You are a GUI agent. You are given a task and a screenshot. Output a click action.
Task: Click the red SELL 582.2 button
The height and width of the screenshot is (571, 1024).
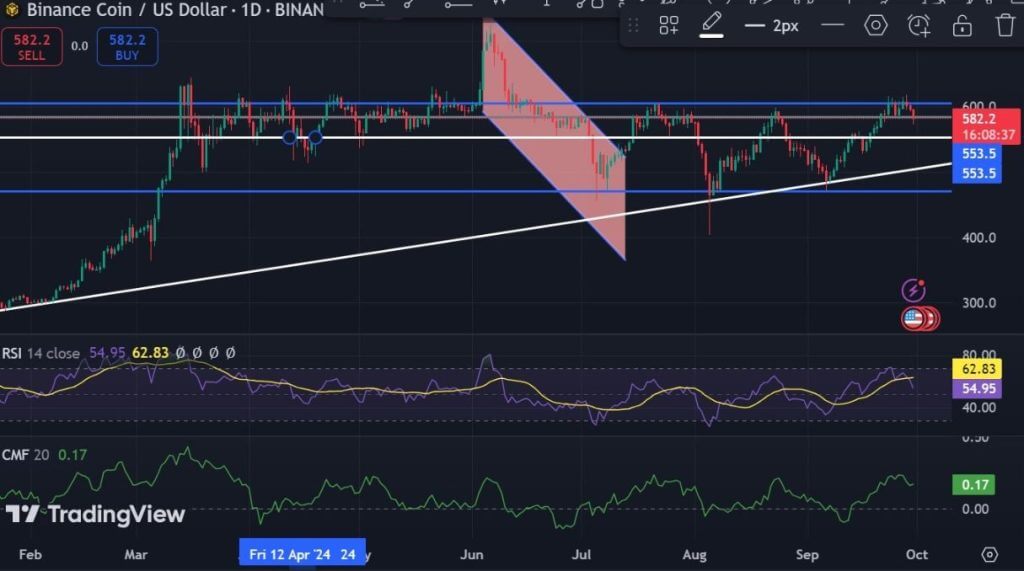[x=31, y=46]
